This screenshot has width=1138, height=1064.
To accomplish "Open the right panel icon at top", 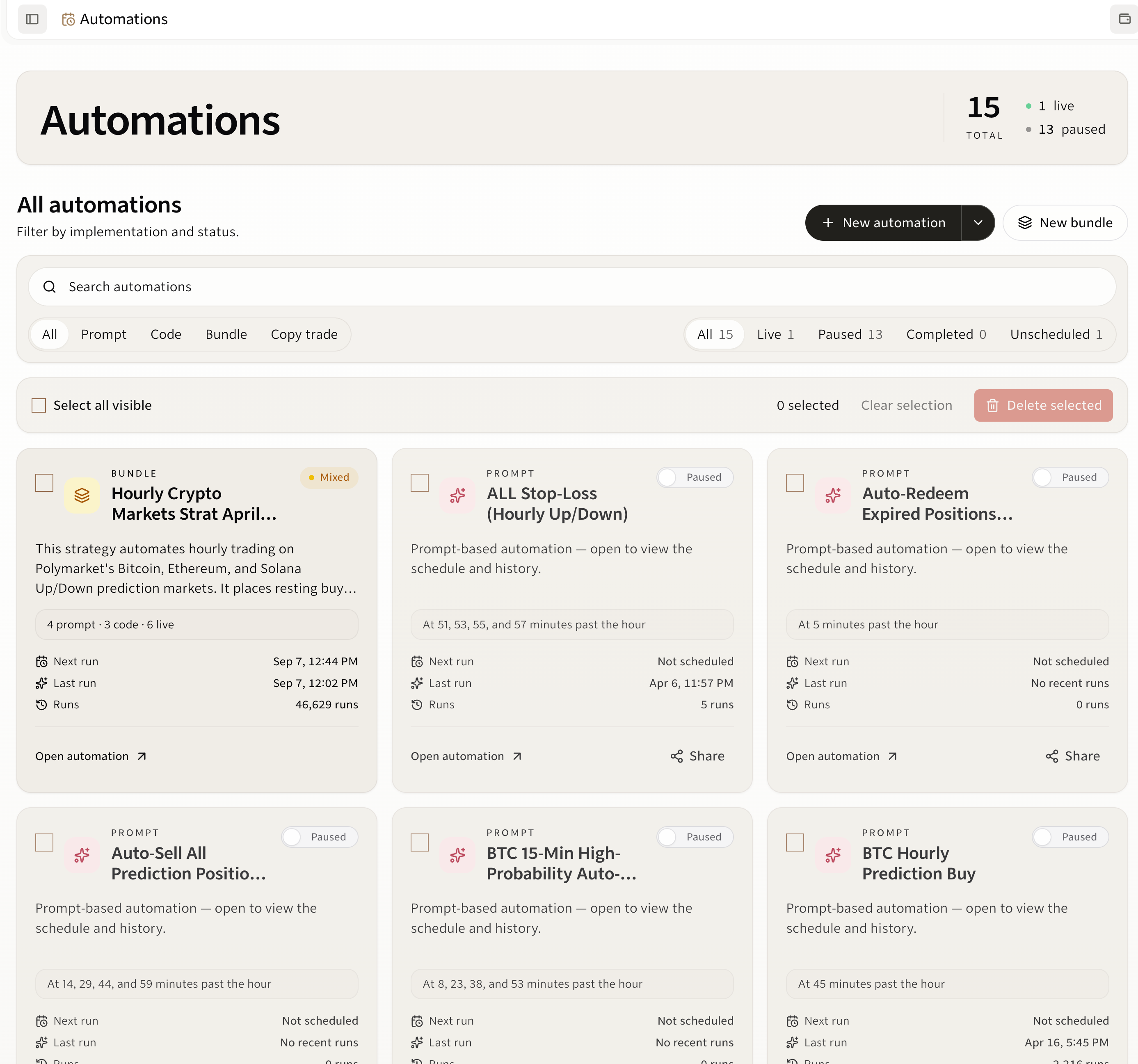I will point(1124,19).
